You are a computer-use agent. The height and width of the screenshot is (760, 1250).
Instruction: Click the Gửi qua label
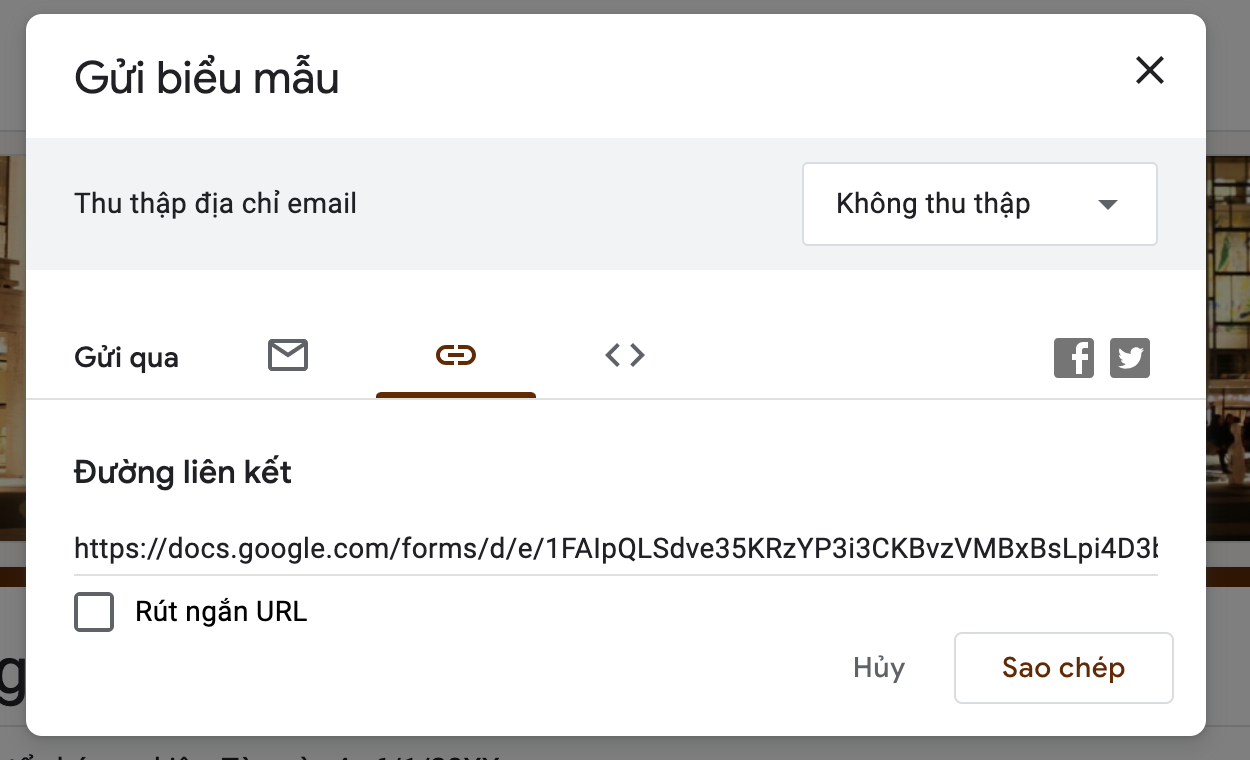click(x=127, y=357)
